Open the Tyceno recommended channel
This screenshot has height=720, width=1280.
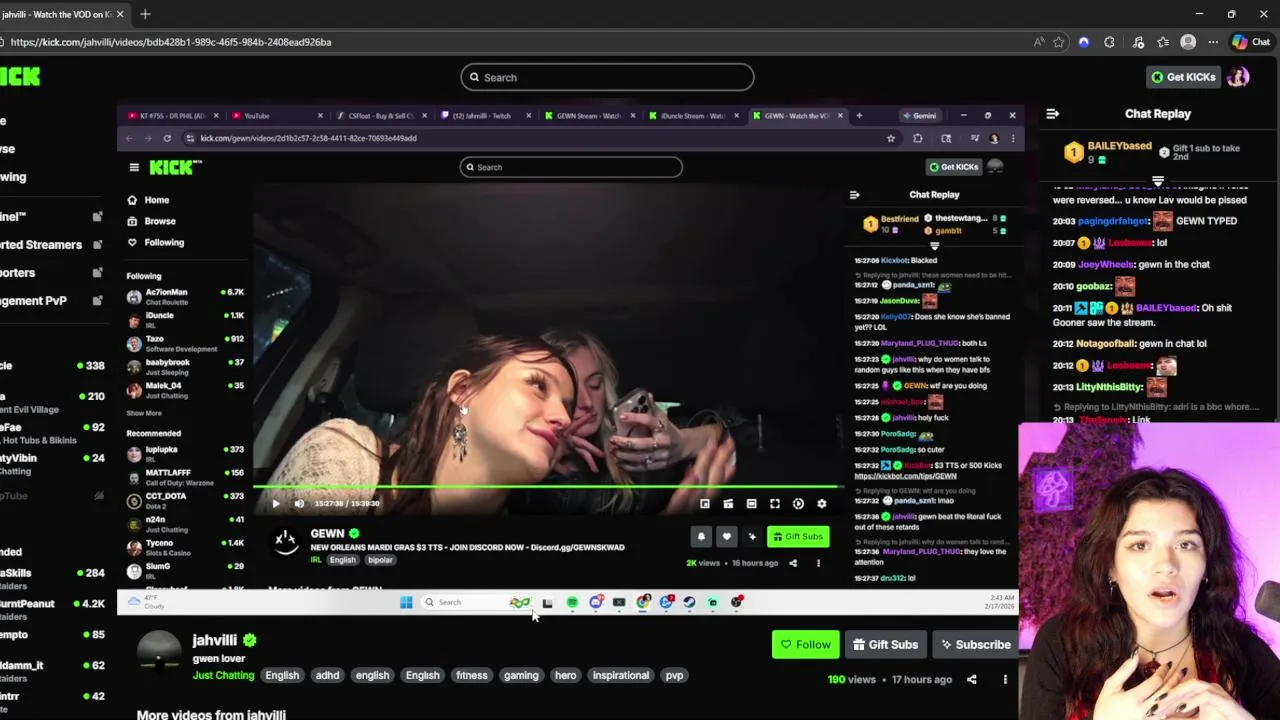pyautogui.click(x=185, y=547)
